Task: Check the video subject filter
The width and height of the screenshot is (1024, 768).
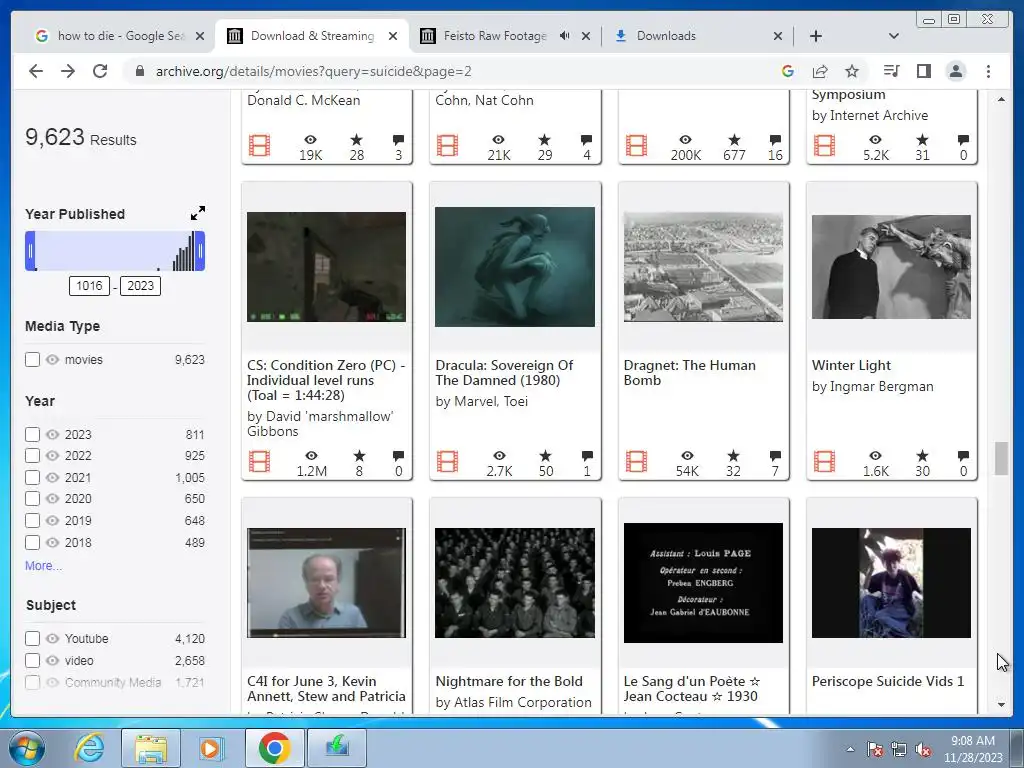Action: [x=32, y=660]
